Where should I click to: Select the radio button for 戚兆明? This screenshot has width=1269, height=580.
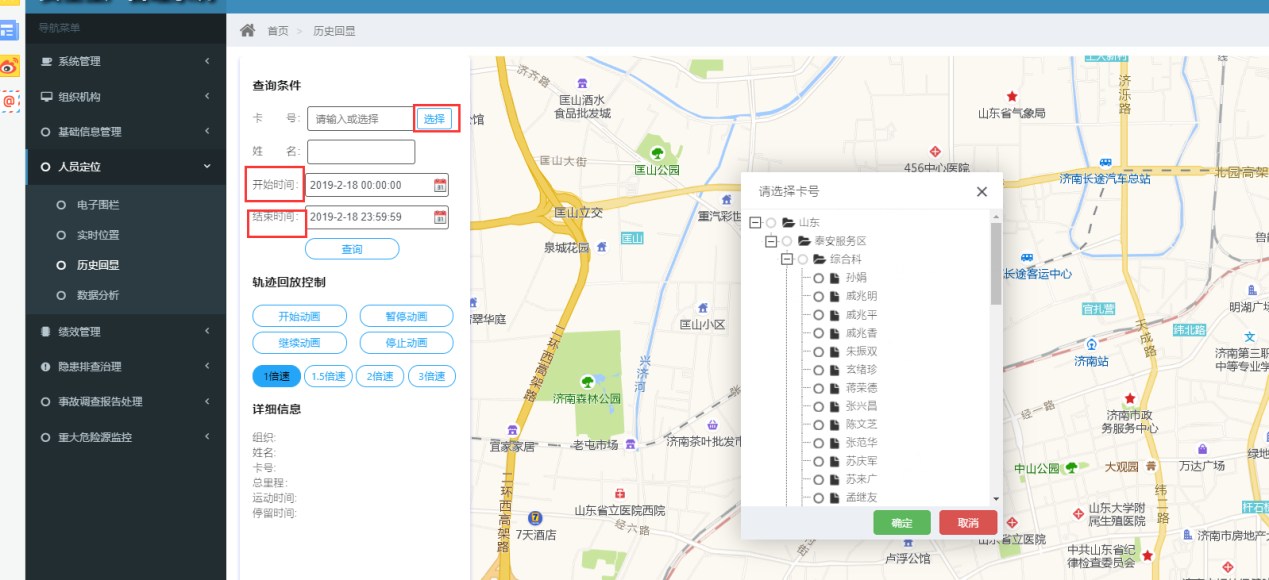[x=819, y=296]
